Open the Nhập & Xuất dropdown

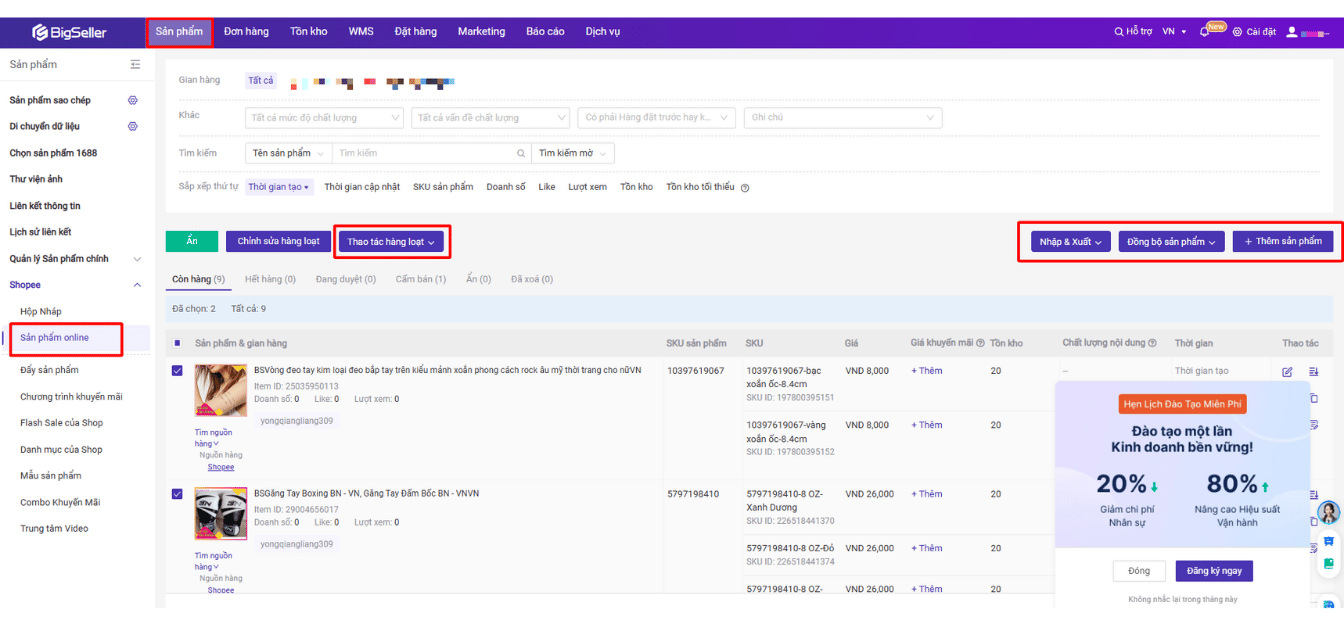pos(1070,242)
